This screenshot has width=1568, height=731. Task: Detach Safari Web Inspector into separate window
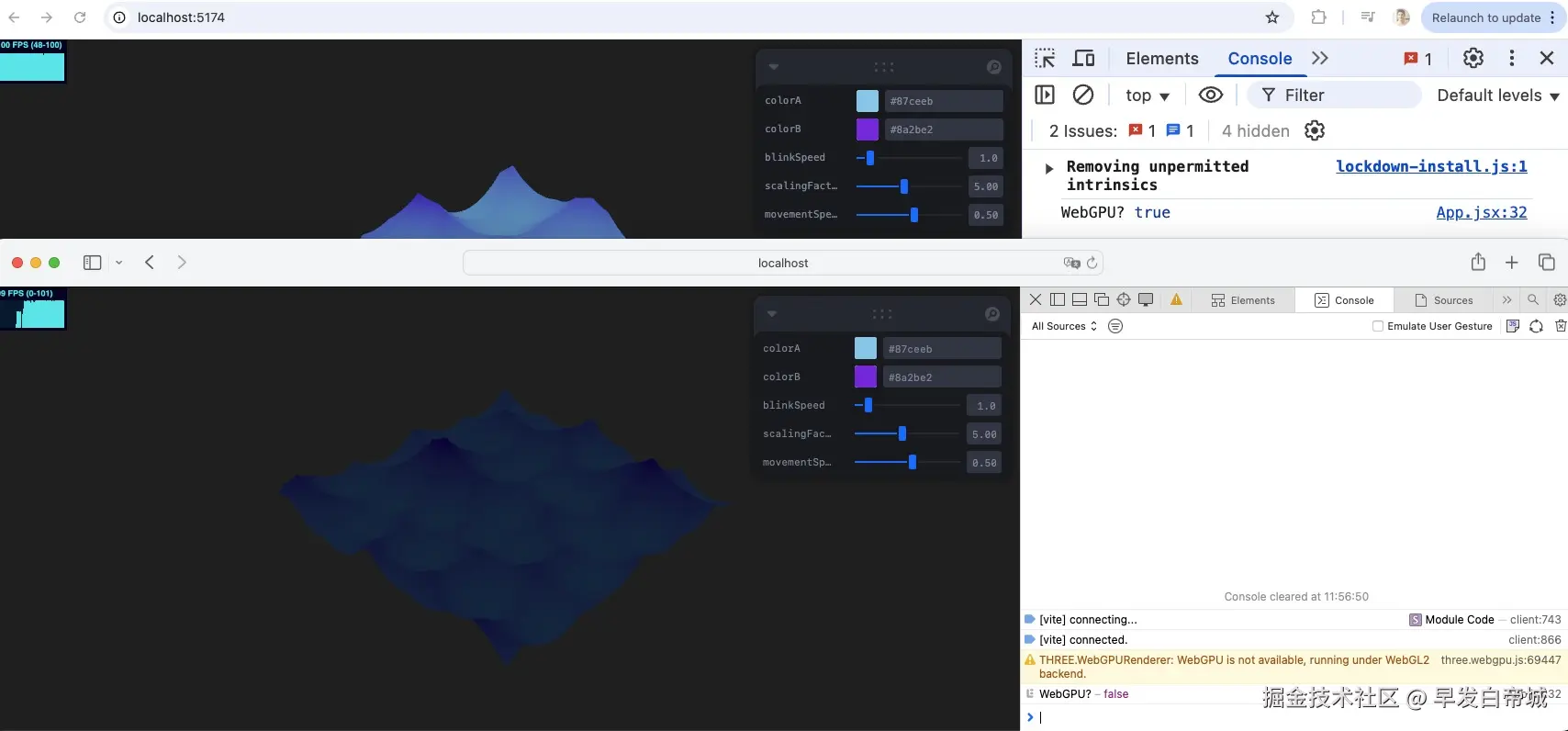tap(1102, 299)
